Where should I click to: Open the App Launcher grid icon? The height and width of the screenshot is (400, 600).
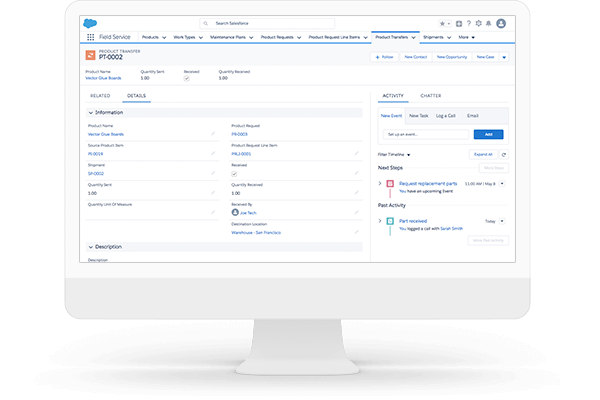92,36
